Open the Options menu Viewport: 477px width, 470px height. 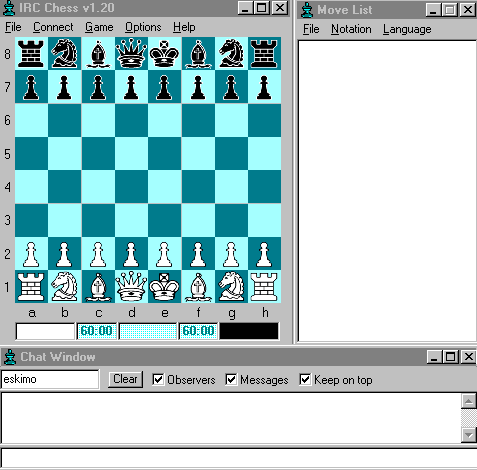pos(143,27)
